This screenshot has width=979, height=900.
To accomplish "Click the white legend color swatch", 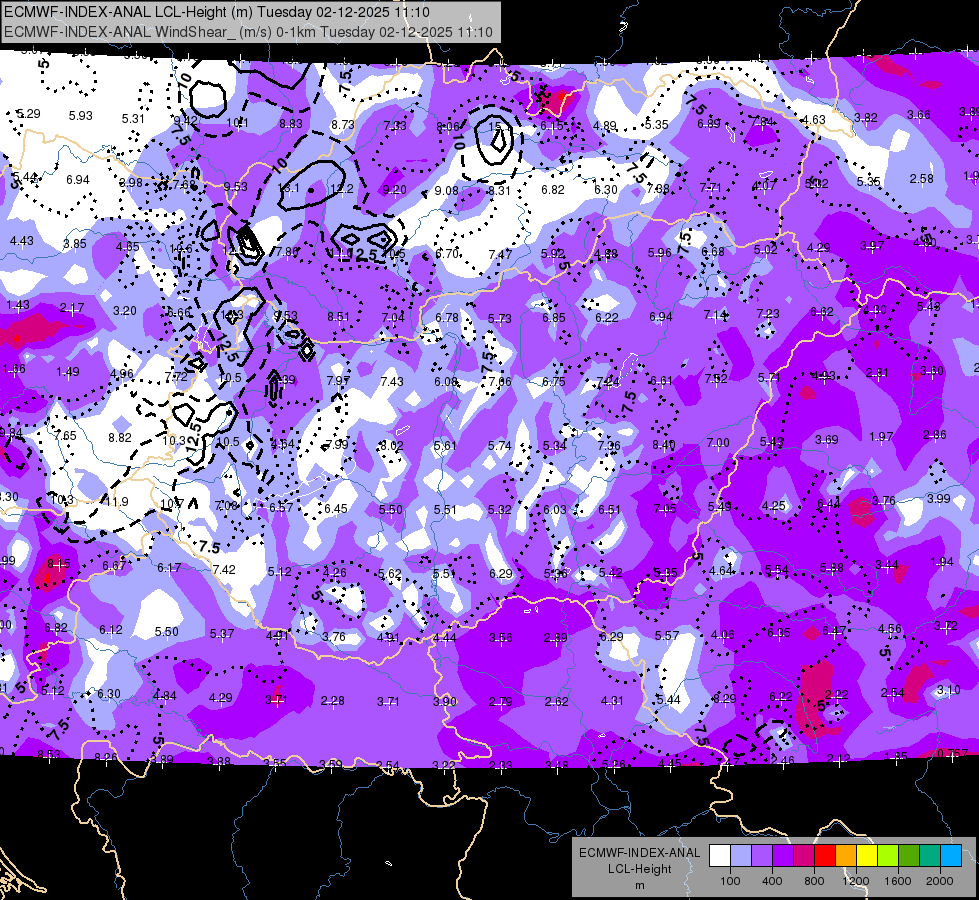I will [x=720, y=856].
